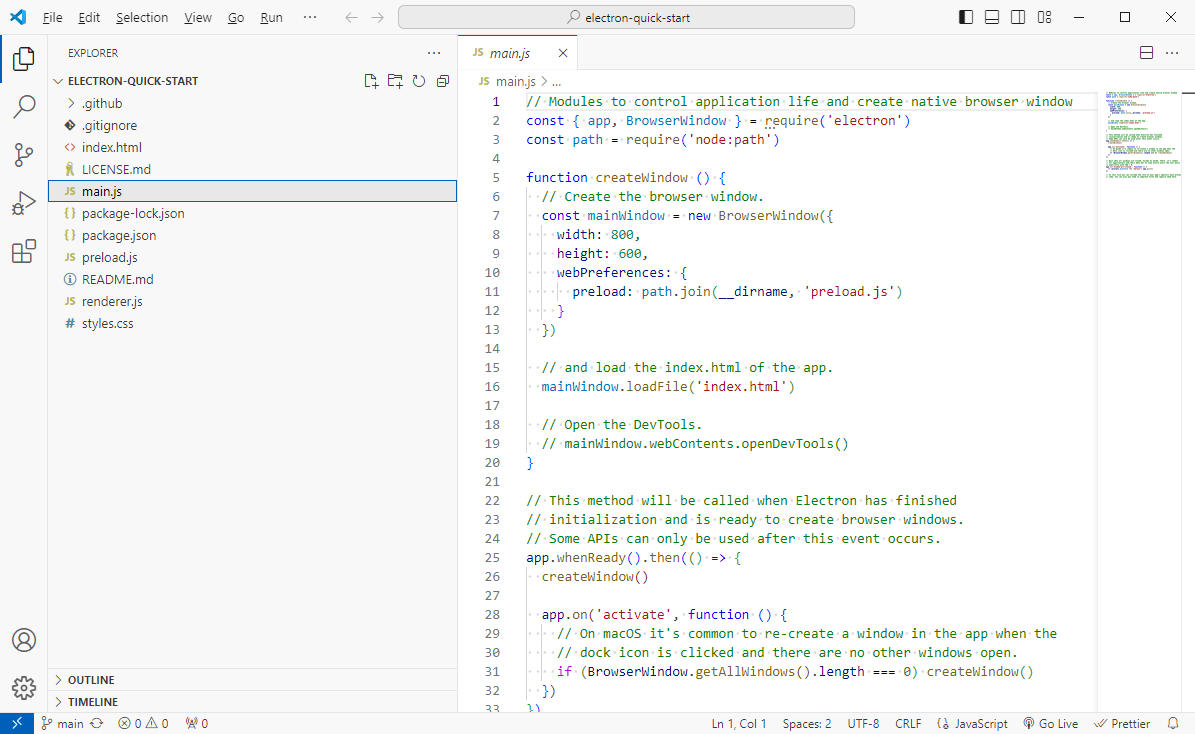
Task: Click Prettier in status bar
Action: (x=1122, y=723)
